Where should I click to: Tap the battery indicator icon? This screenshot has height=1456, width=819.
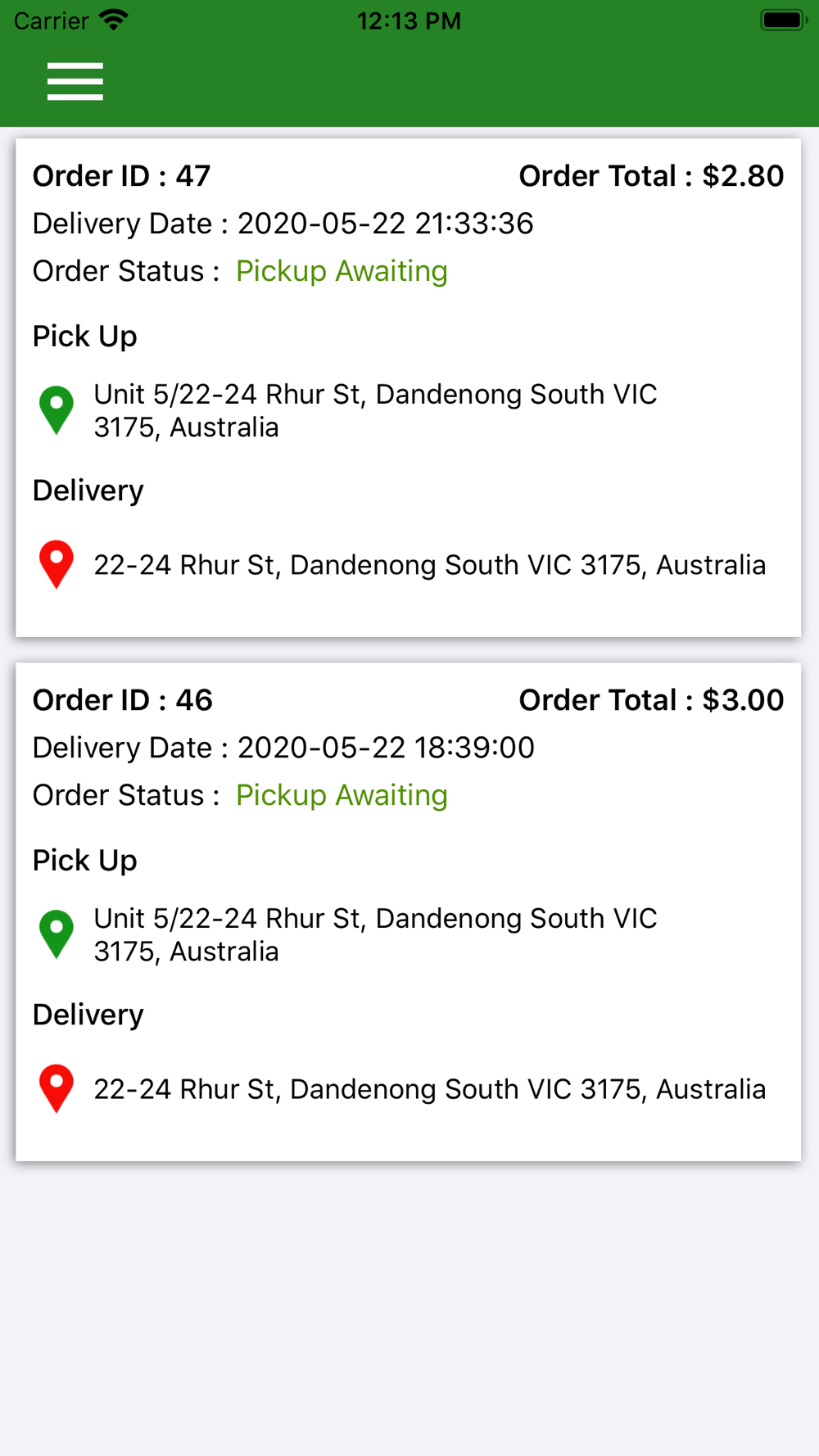point(783,20)
